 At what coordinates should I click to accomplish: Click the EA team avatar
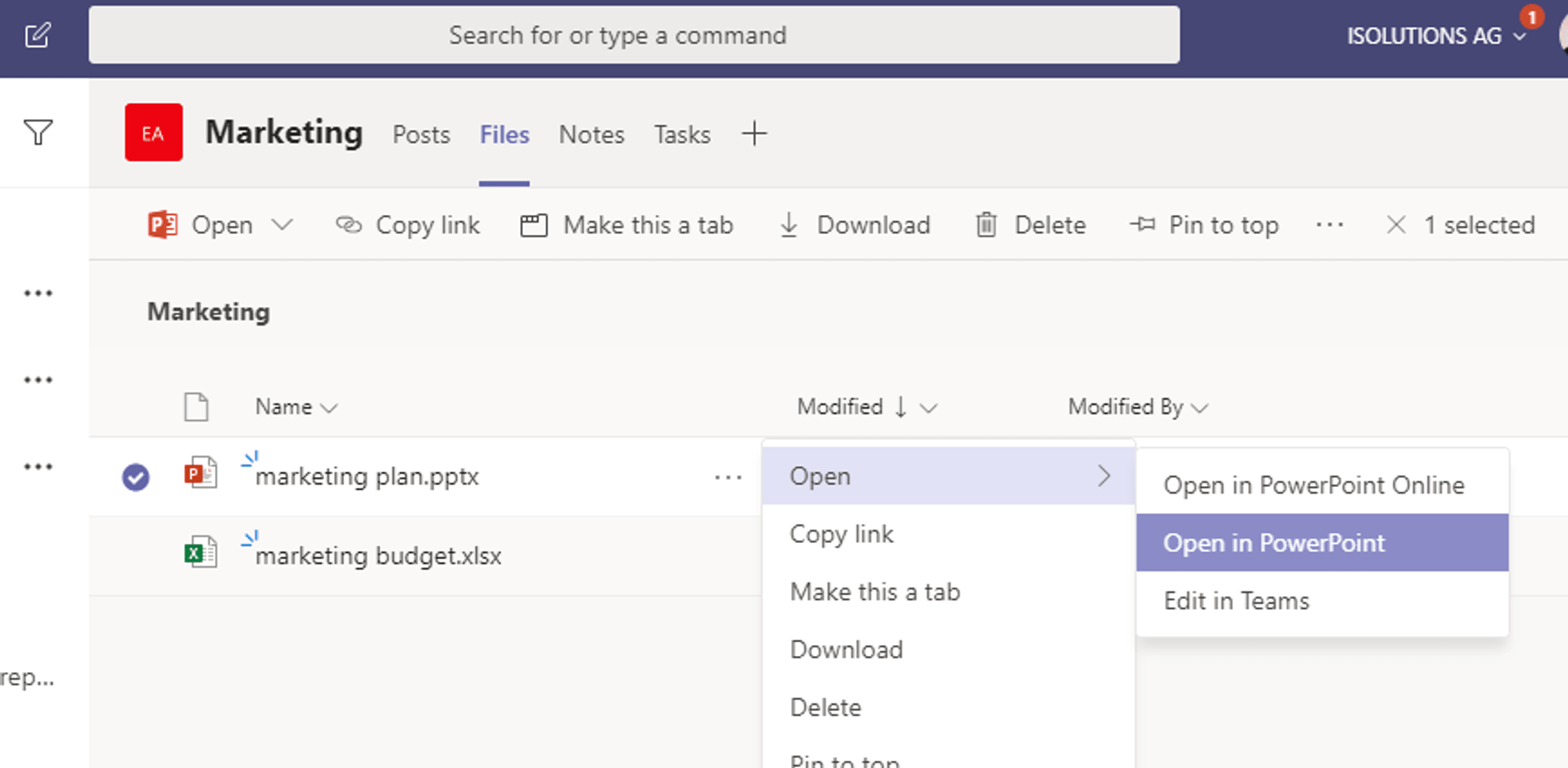[154, 132]
